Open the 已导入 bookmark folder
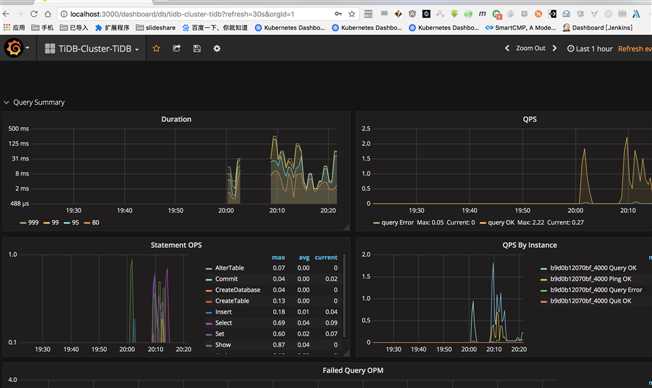 [x=74, y=27]
